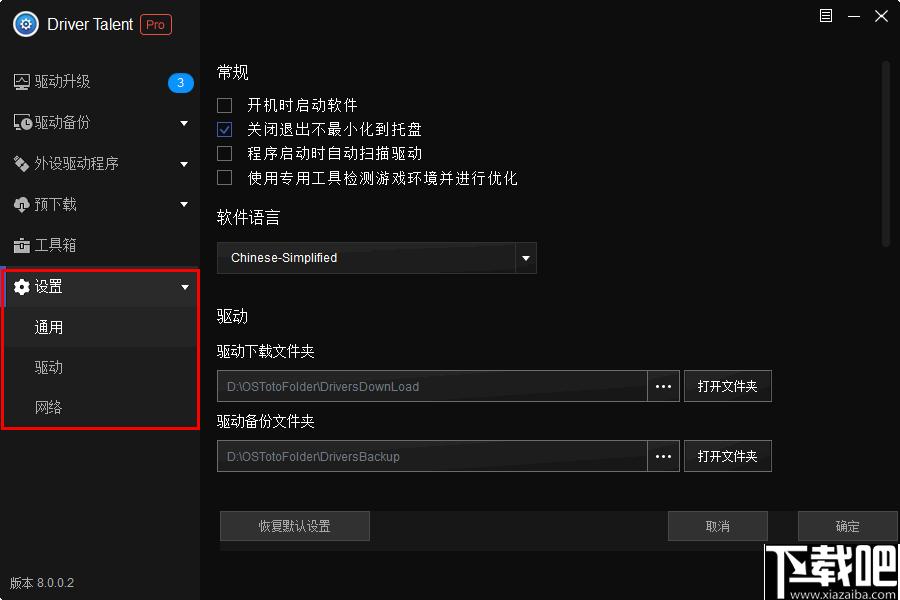Click the settings panel vertical scrollbar
Image resolution: width=900 pixels, height=600 pixels.
886,154
